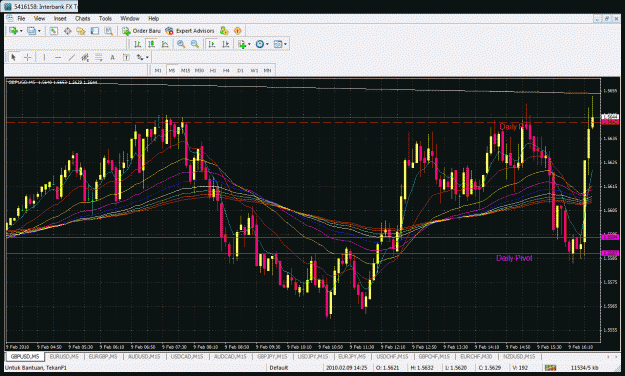Open the Help menu
625x376 pixels.
point(153,18)
